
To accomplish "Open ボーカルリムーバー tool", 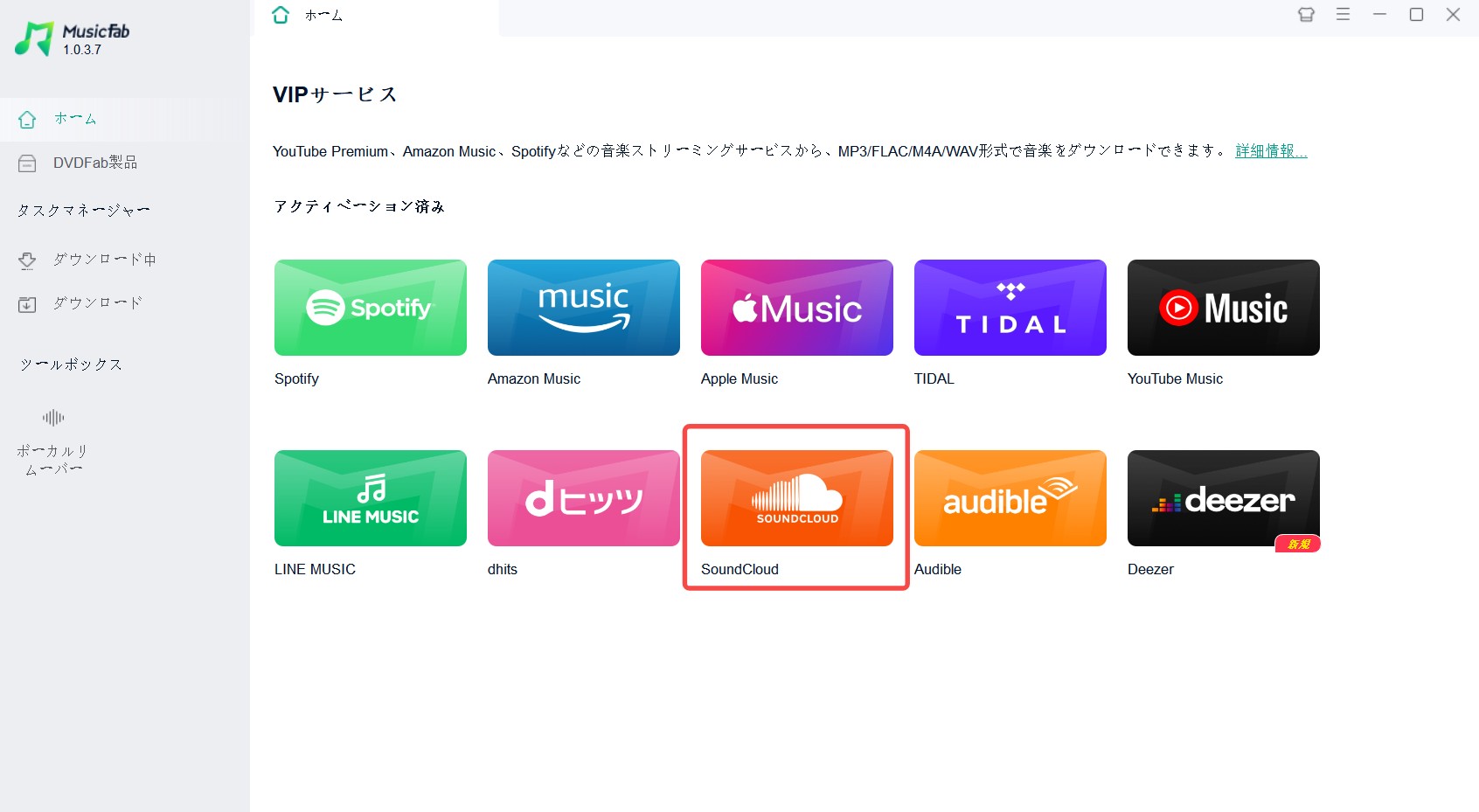I will 53,442.
